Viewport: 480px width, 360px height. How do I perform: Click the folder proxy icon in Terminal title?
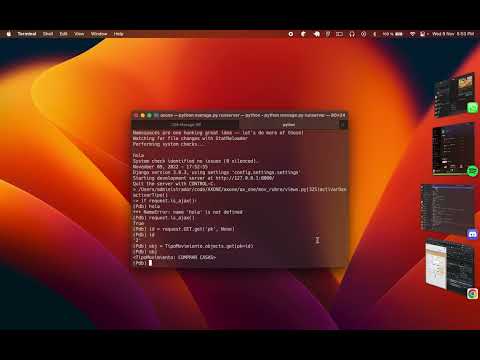coord(156,115)
